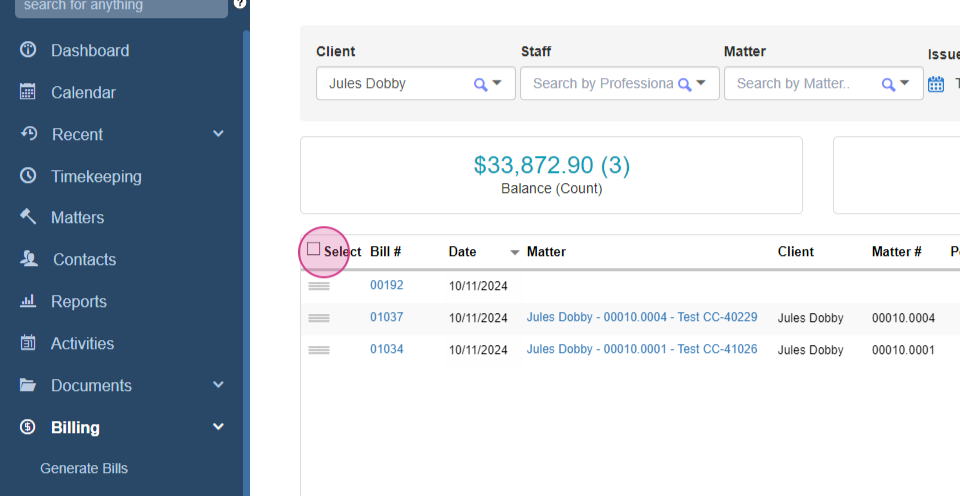960x496 pixels.
Task: Open Timekeeping clock icon
Action: click(x=28, y=176)
